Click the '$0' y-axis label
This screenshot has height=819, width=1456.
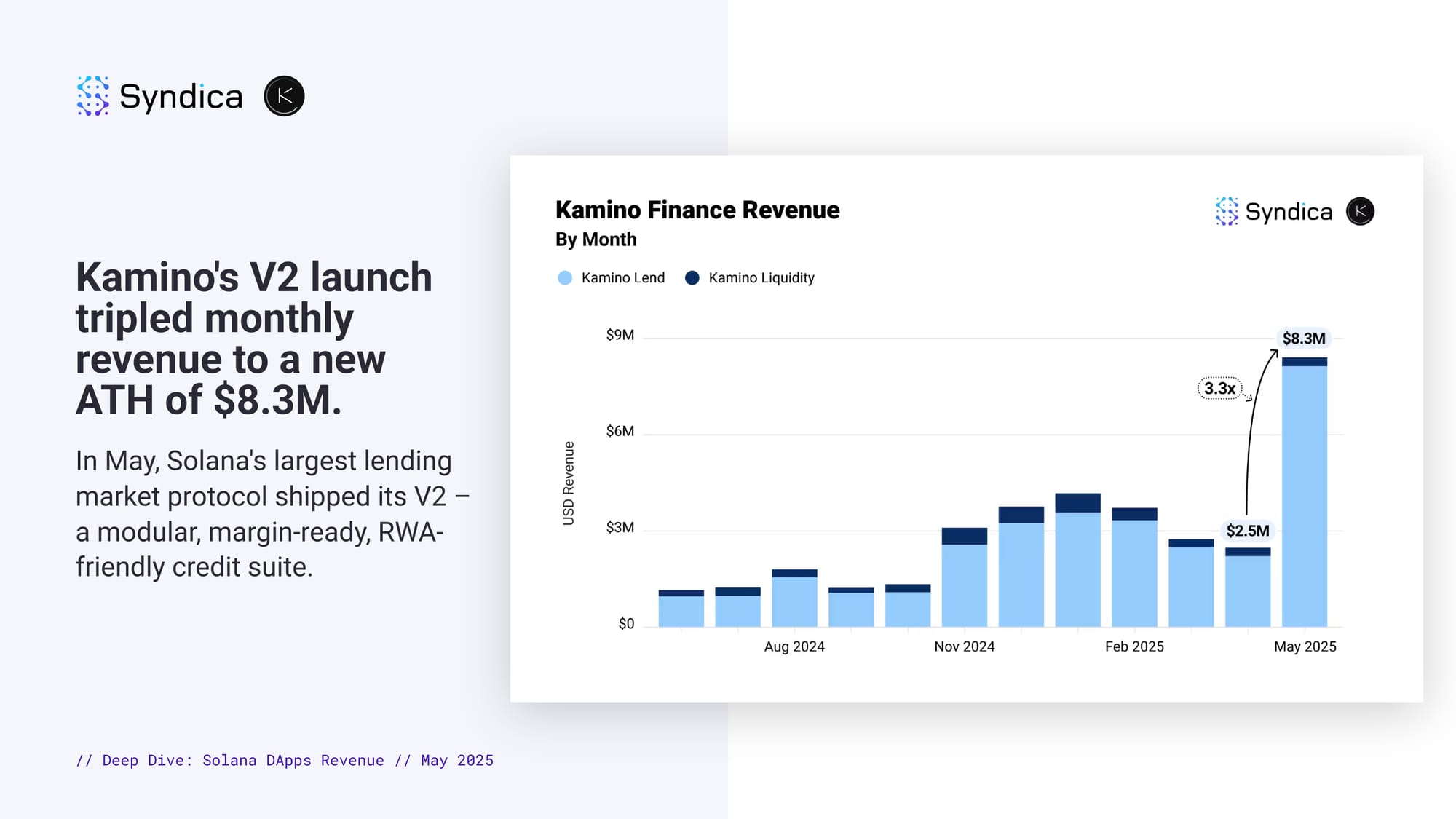[626, 624]
